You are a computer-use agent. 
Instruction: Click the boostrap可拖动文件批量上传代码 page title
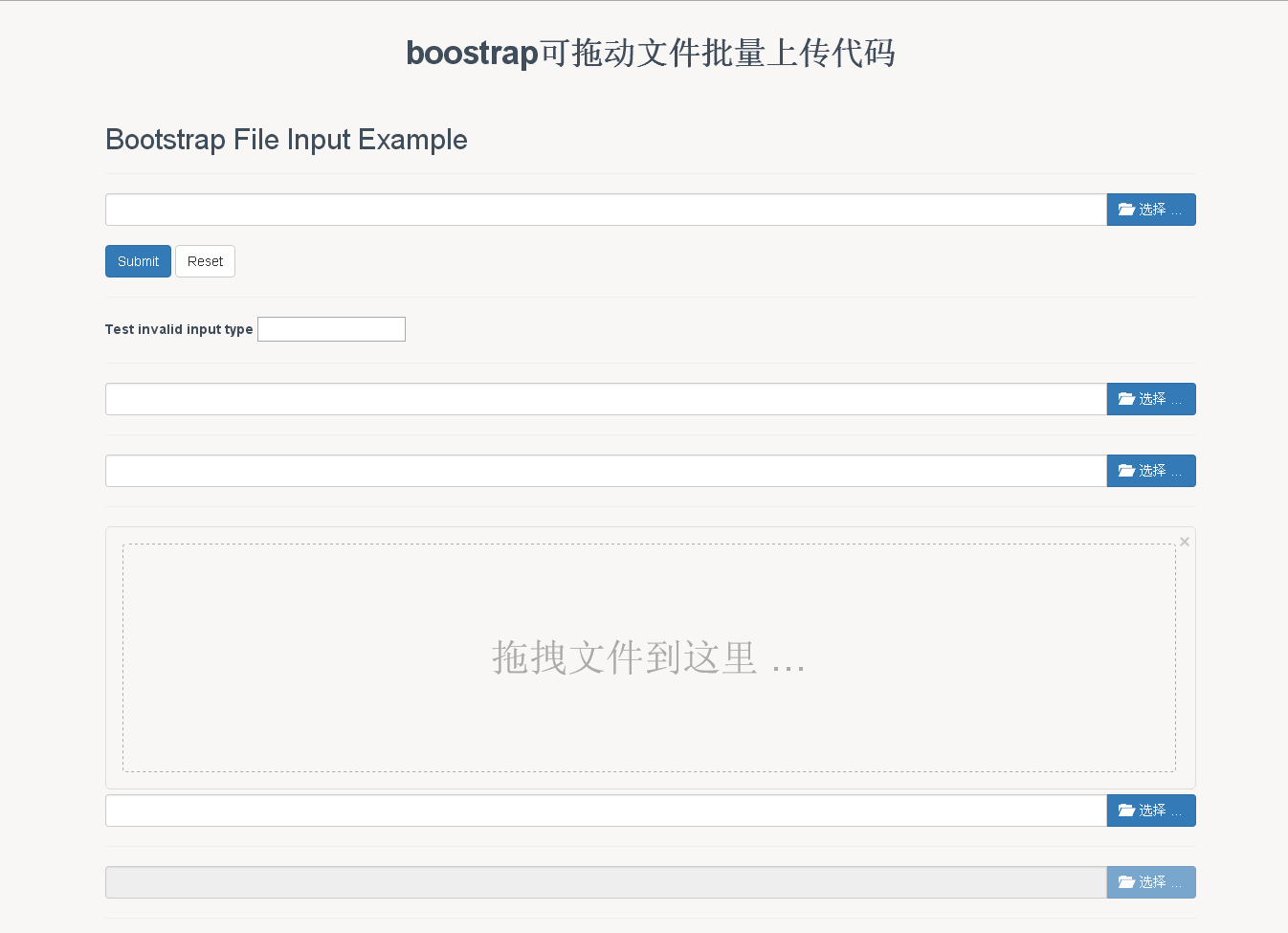[651, 53]
